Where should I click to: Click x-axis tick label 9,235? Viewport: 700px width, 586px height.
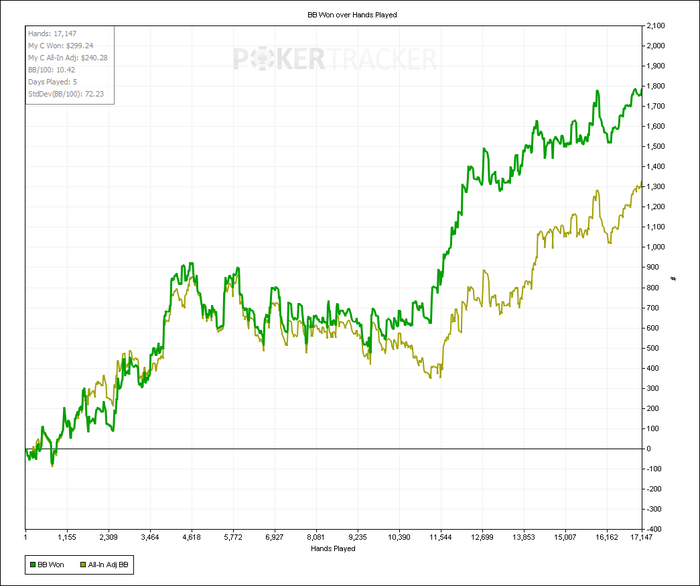click(x=358, y=537)
